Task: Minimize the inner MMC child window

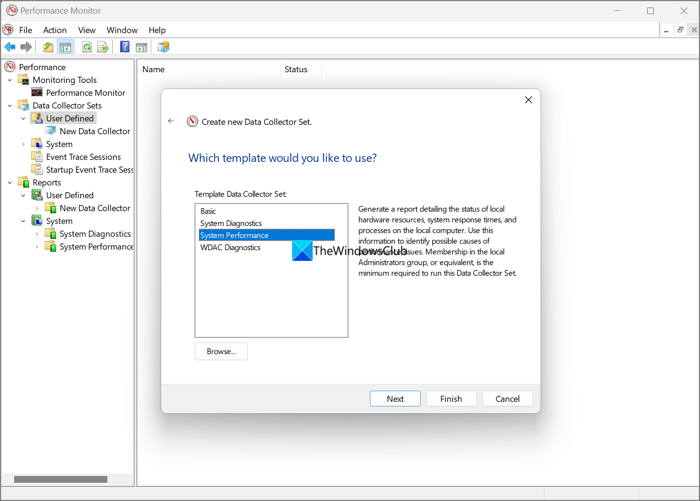Action: tap(666, 30)
